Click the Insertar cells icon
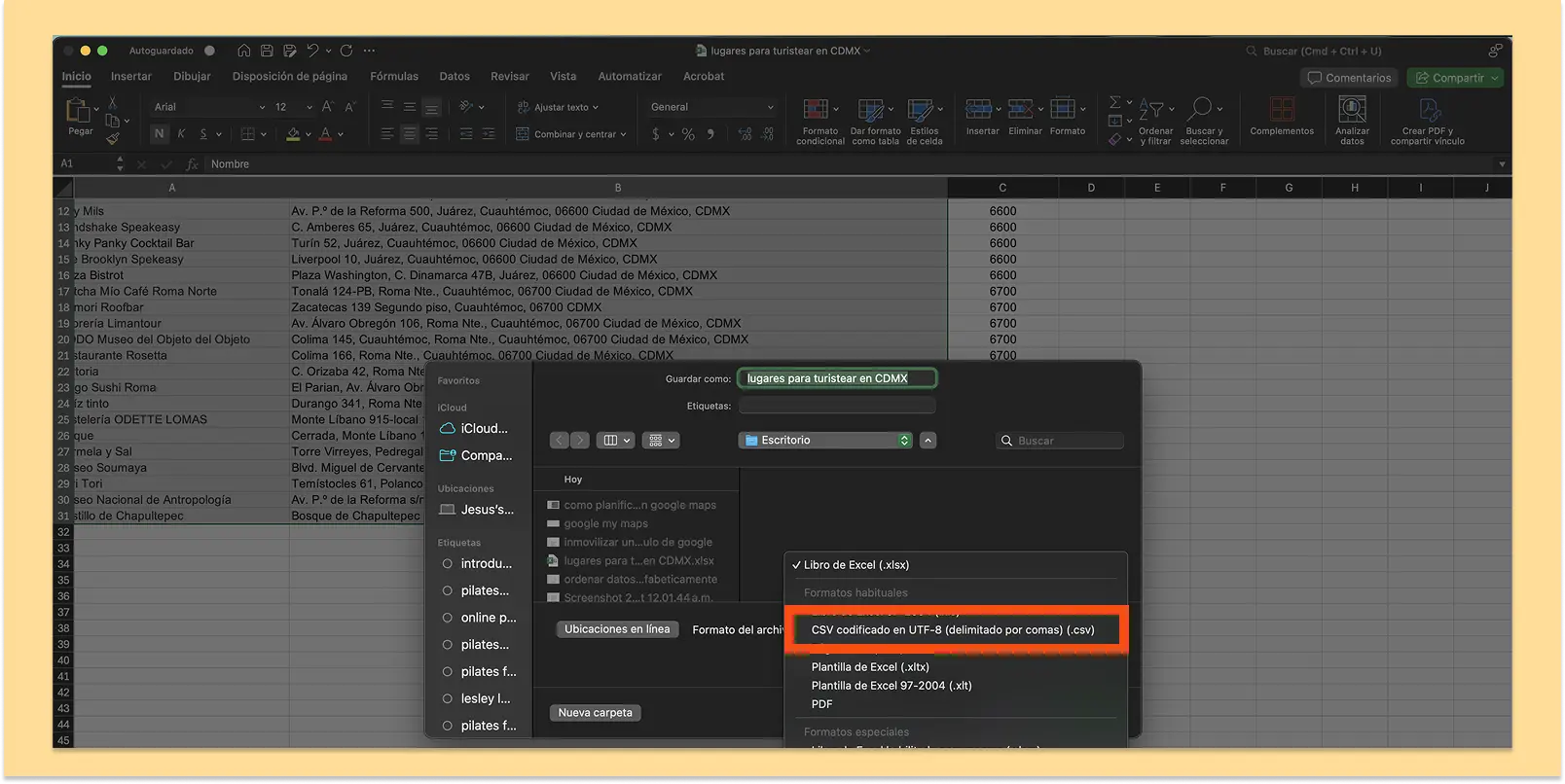This screenshot has height=784, width=1565. point(979,110)
